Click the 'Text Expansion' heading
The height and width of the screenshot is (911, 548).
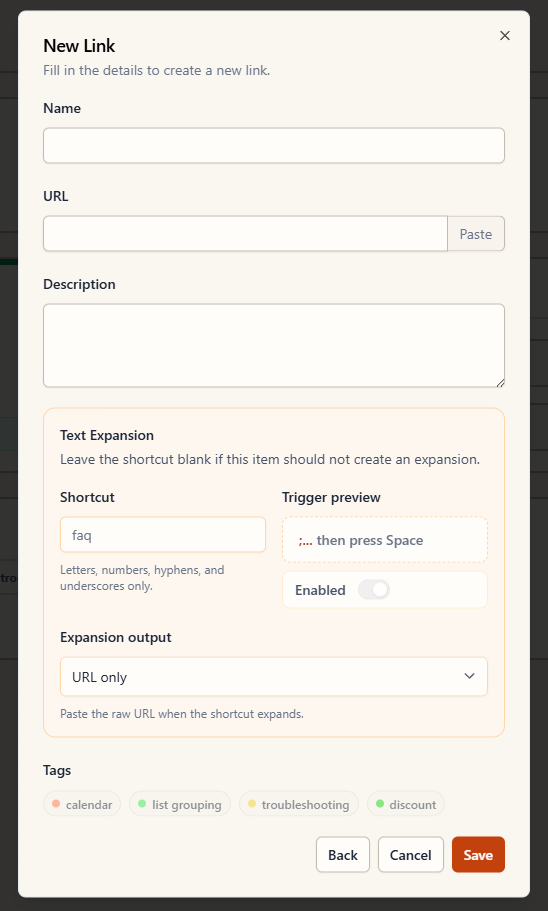pyautogui.click(x=107, y=435)
